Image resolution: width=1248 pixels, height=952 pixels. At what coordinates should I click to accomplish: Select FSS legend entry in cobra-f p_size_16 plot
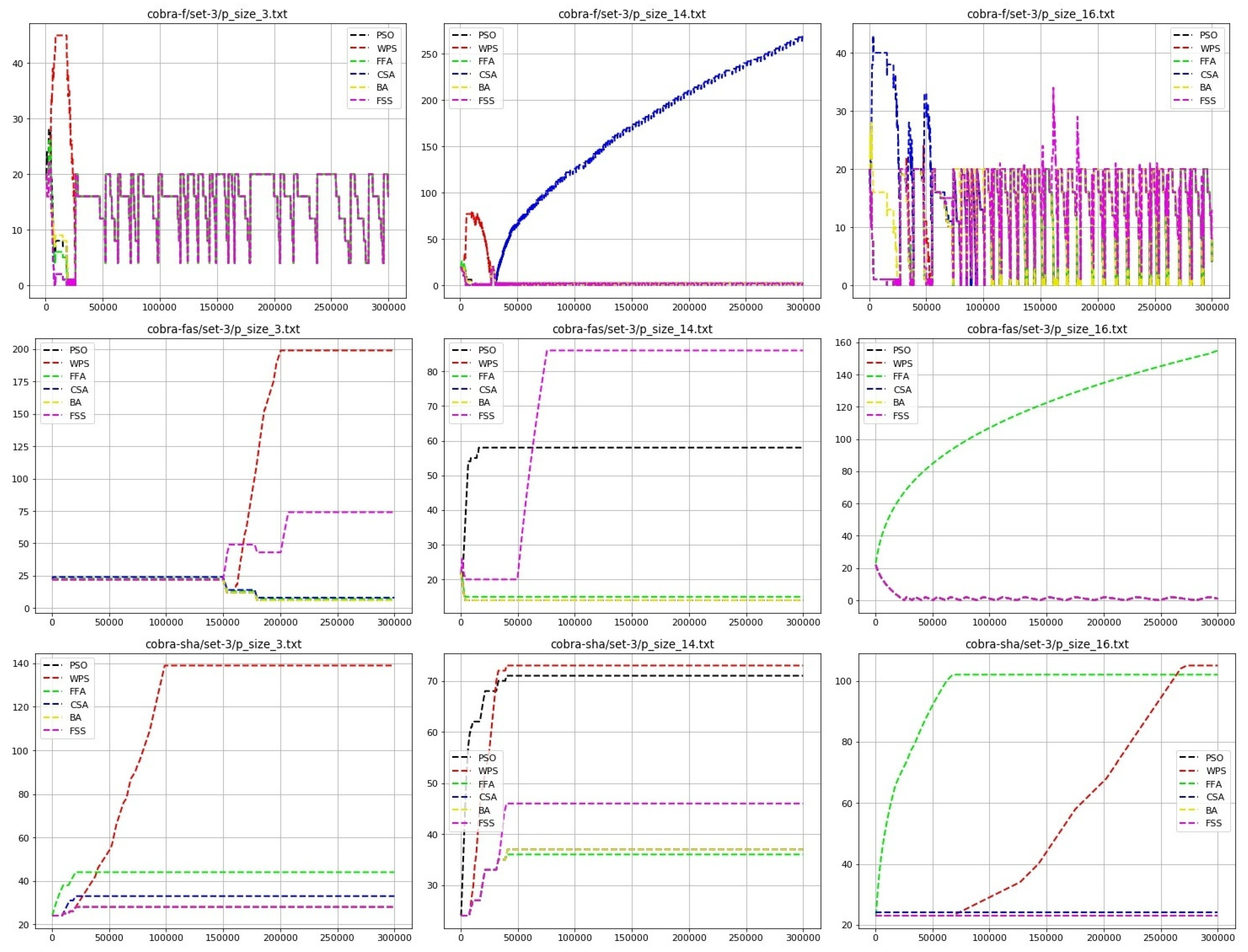tap(1207, 100)
